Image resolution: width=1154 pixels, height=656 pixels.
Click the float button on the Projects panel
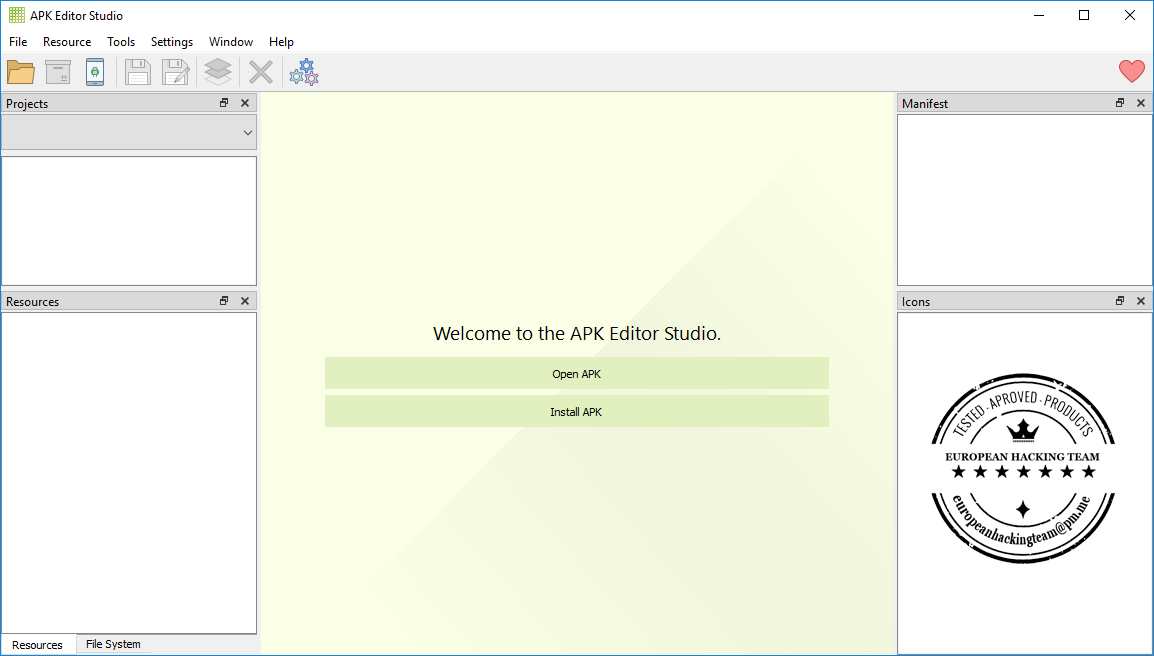coord(223,102)
